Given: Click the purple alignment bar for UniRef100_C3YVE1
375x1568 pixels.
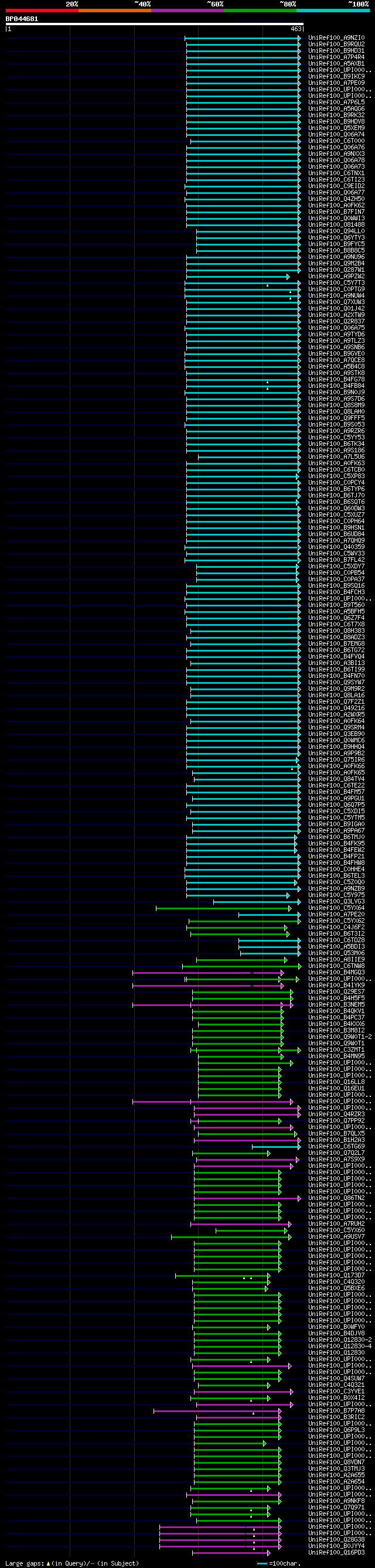Looking at the screenshot, I should (244, 1392).
